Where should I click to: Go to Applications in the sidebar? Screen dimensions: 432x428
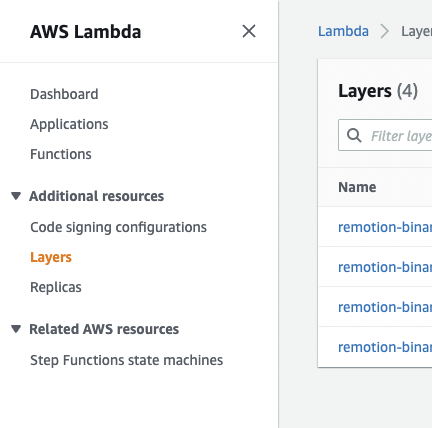pos(69,124)
